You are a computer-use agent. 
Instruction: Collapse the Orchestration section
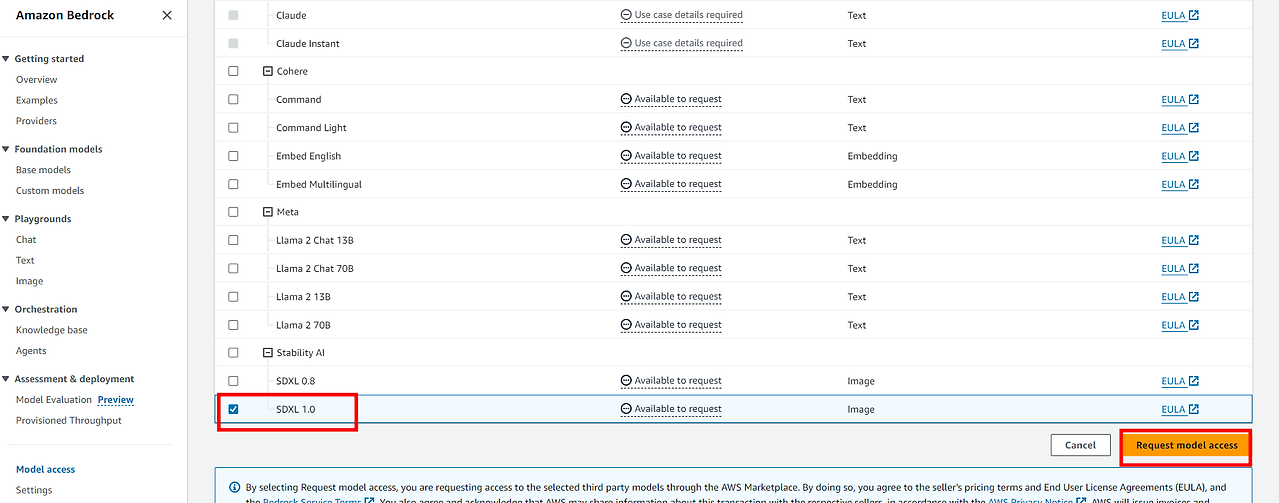[6, 310]
